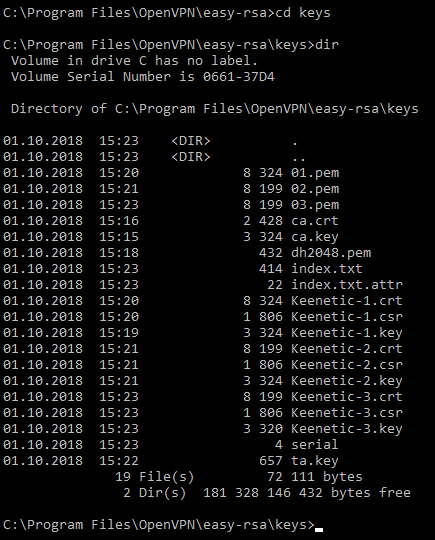Select the volume serial number 0661-37D4
This screenshot has height=540, width=435.
click(239, 77)
